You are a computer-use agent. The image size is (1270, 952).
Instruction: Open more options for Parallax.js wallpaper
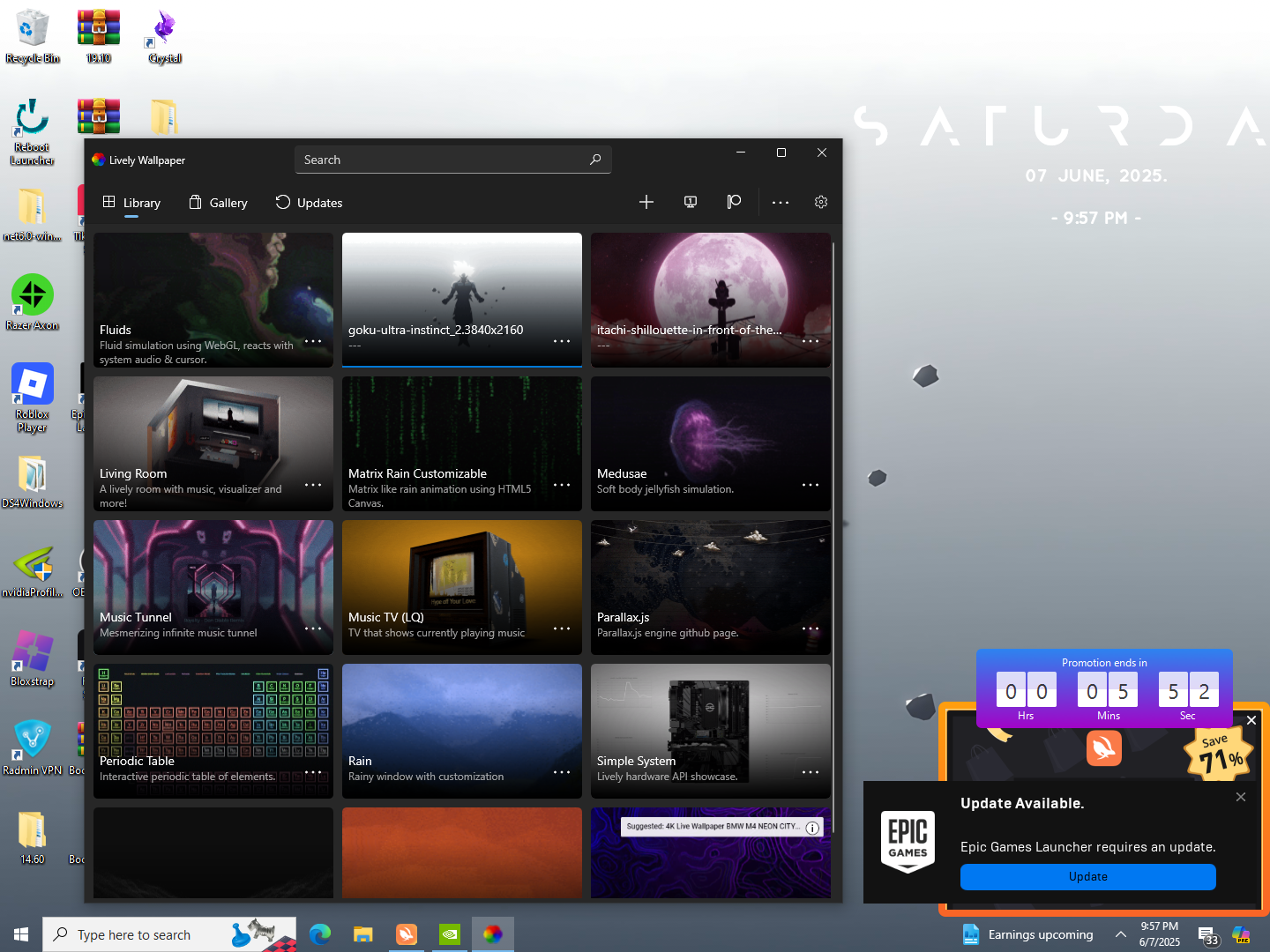[811, 628]
